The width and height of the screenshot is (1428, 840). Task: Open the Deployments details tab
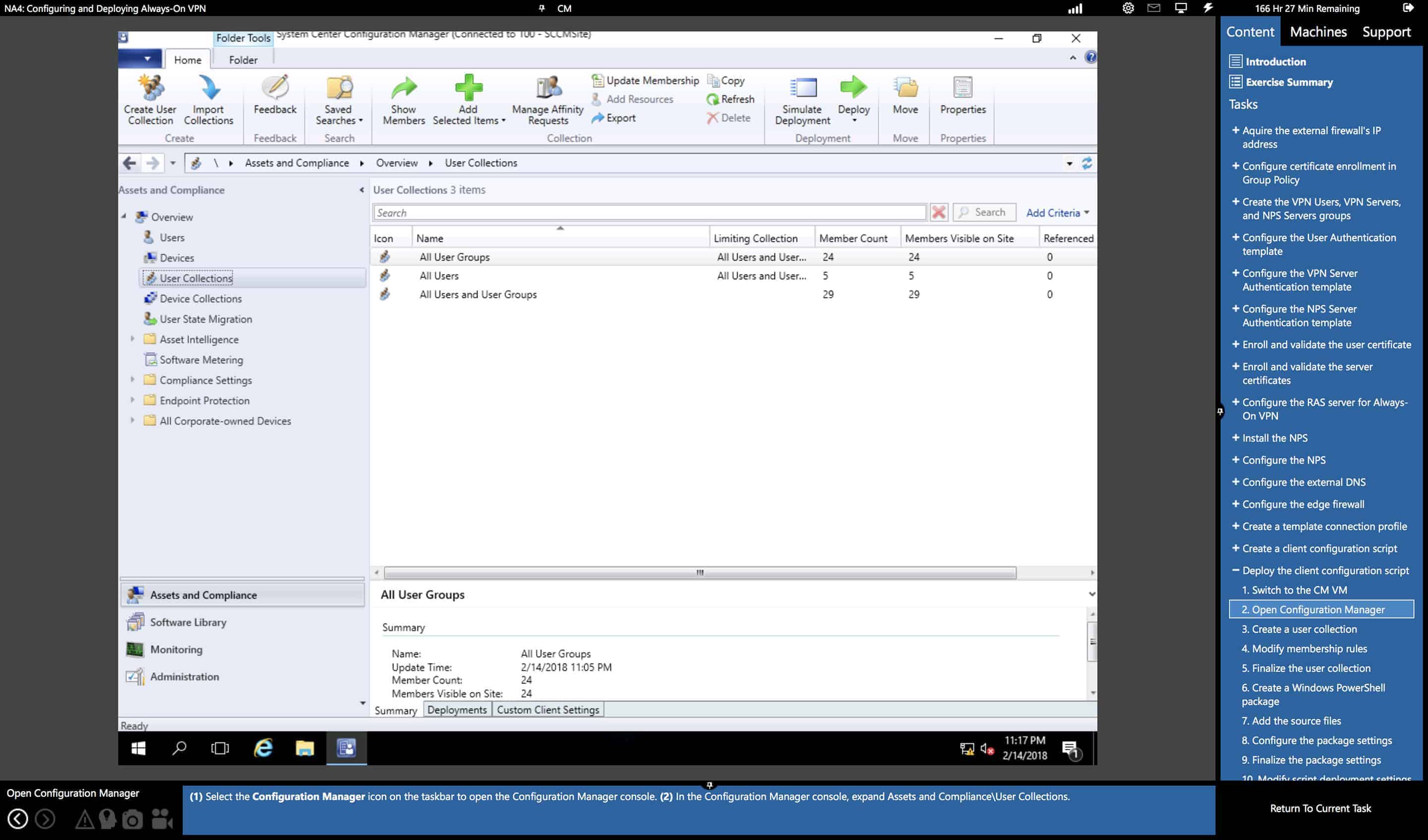457,710
